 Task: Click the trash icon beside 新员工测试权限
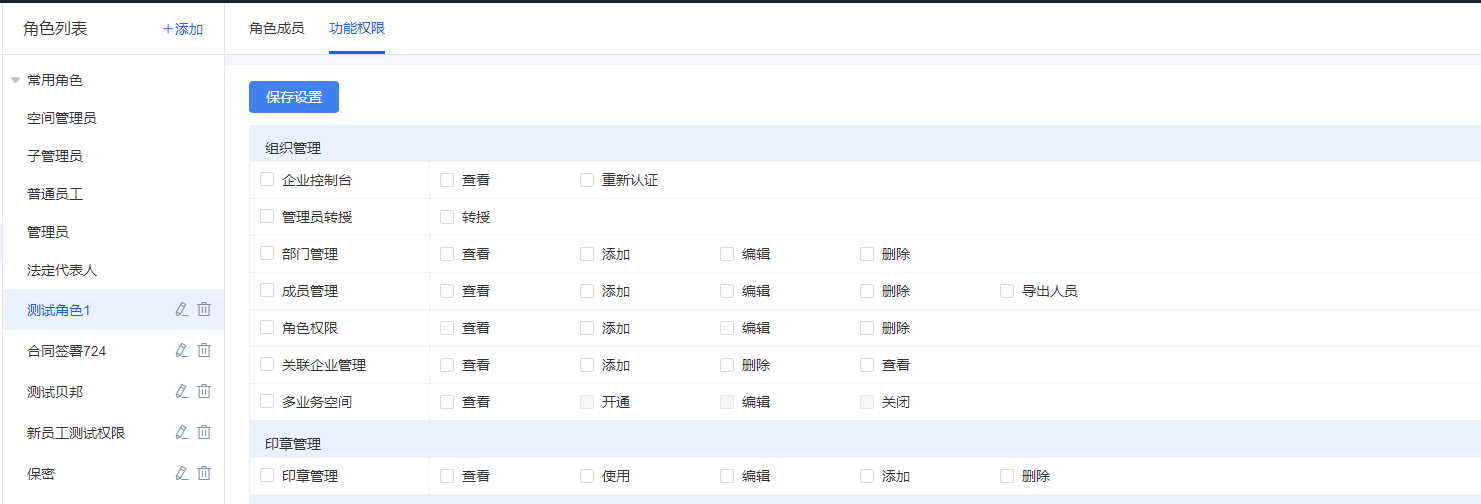[x=204, y=433]
